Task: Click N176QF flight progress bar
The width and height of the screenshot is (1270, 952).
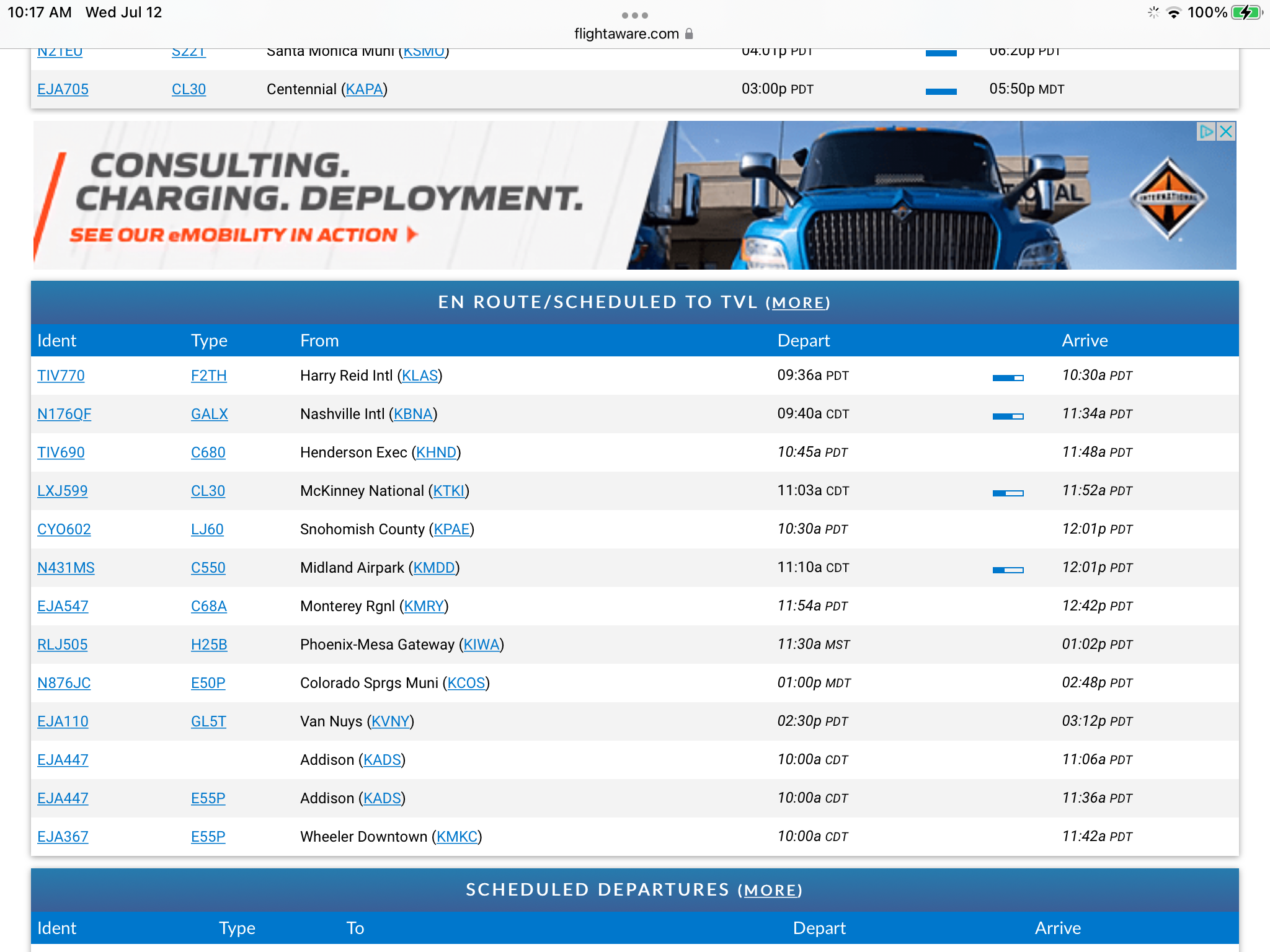Action: click(x=1008, y=416)
